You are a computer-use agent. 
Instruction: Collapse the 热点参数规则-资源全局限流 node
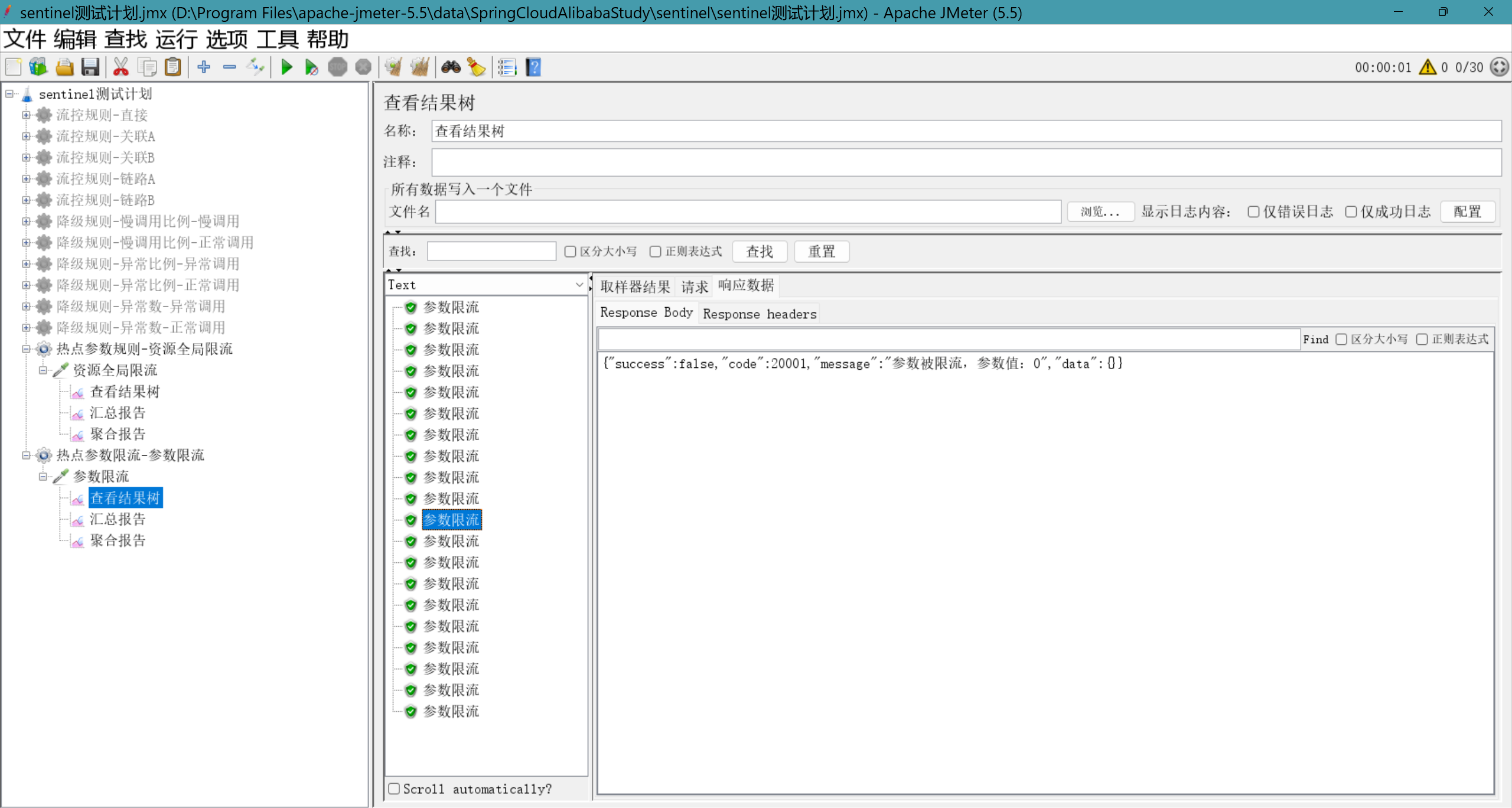coord(26,349)
